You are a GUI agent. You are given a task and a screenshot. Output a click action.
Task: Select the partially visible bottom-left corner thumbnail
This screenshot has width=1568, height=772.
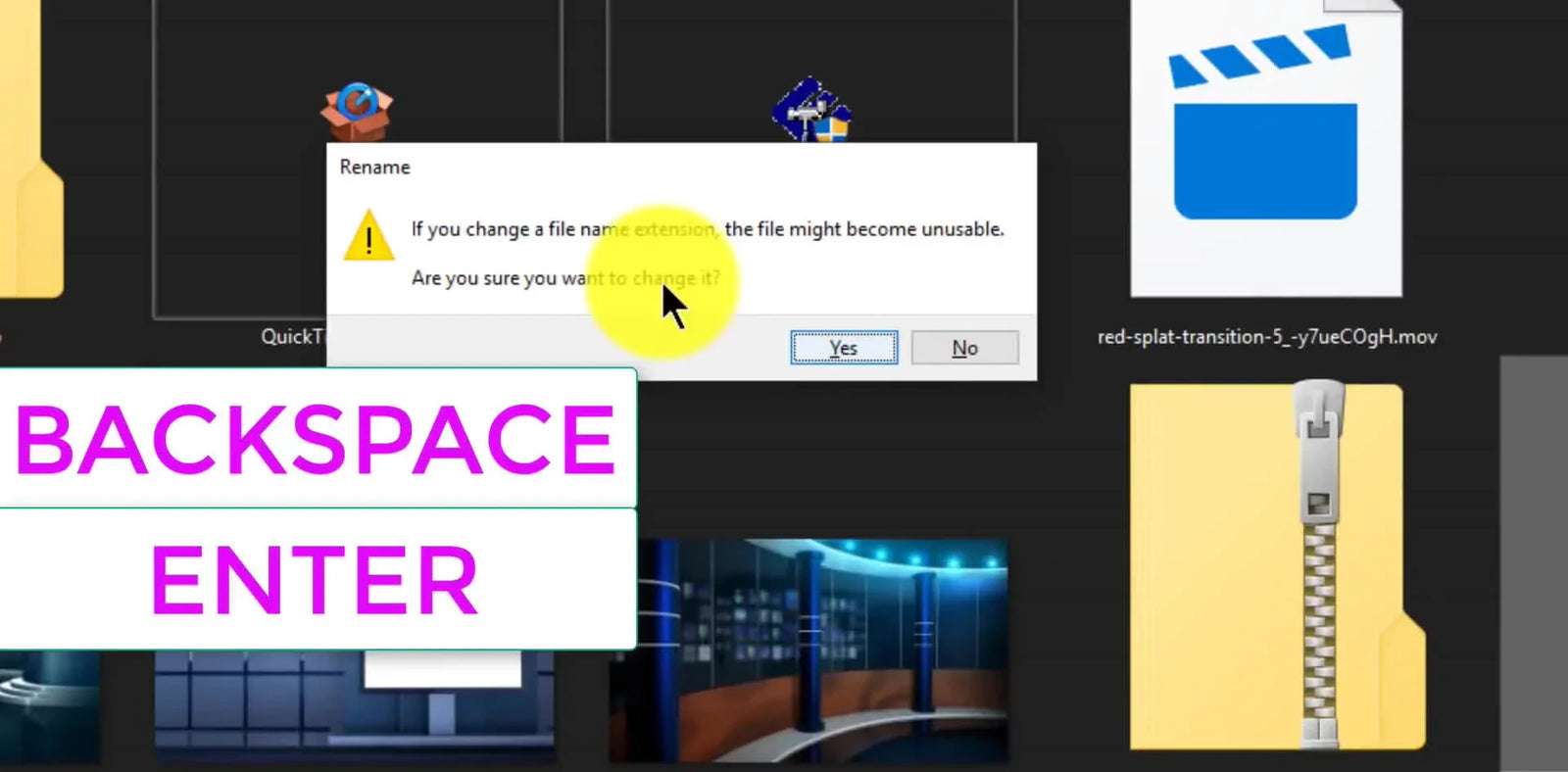pos(49,705)
